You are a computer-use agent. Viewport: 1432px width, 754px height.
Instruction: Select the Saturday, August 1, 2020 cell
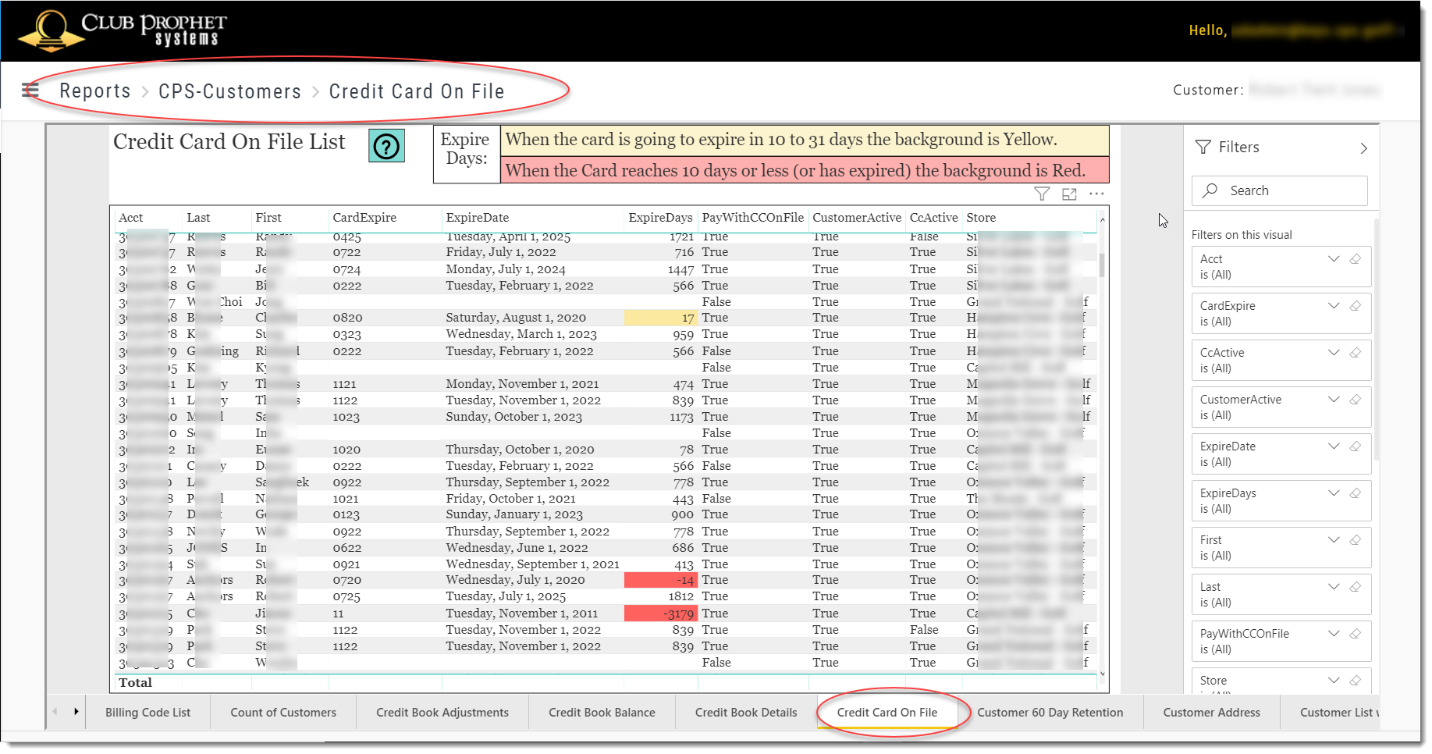(516, 318)
